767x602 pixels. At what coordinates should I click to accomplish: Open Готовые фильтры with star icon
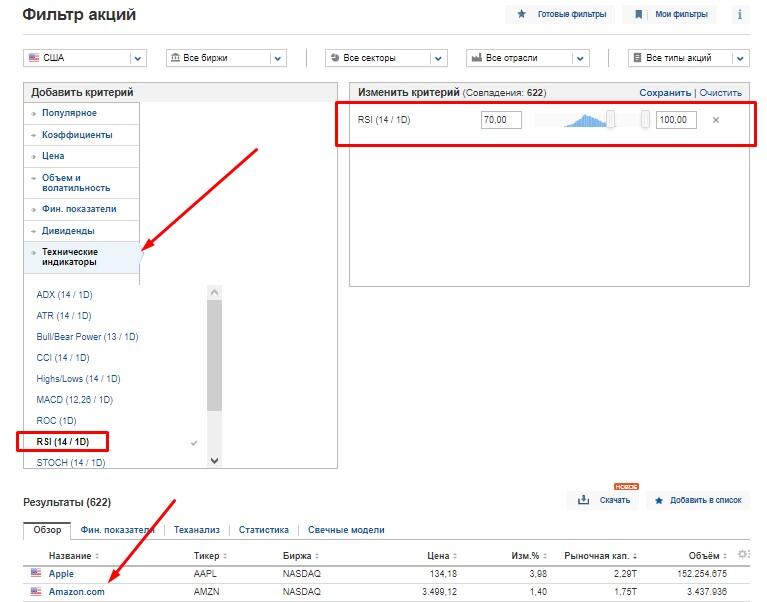click(562, 15)
